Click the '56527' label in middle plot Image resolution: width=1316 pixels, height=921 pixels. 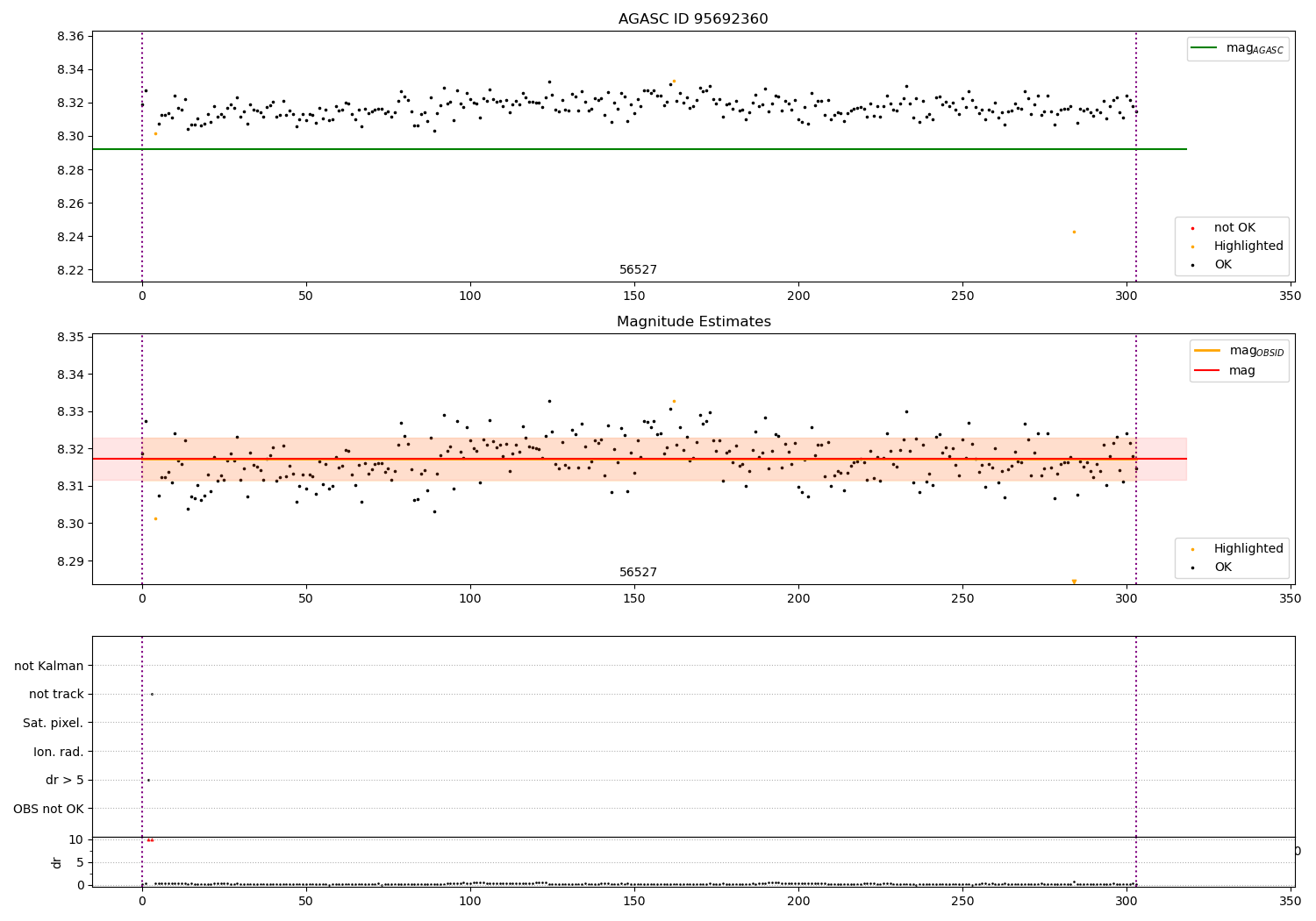coord(638,573)
